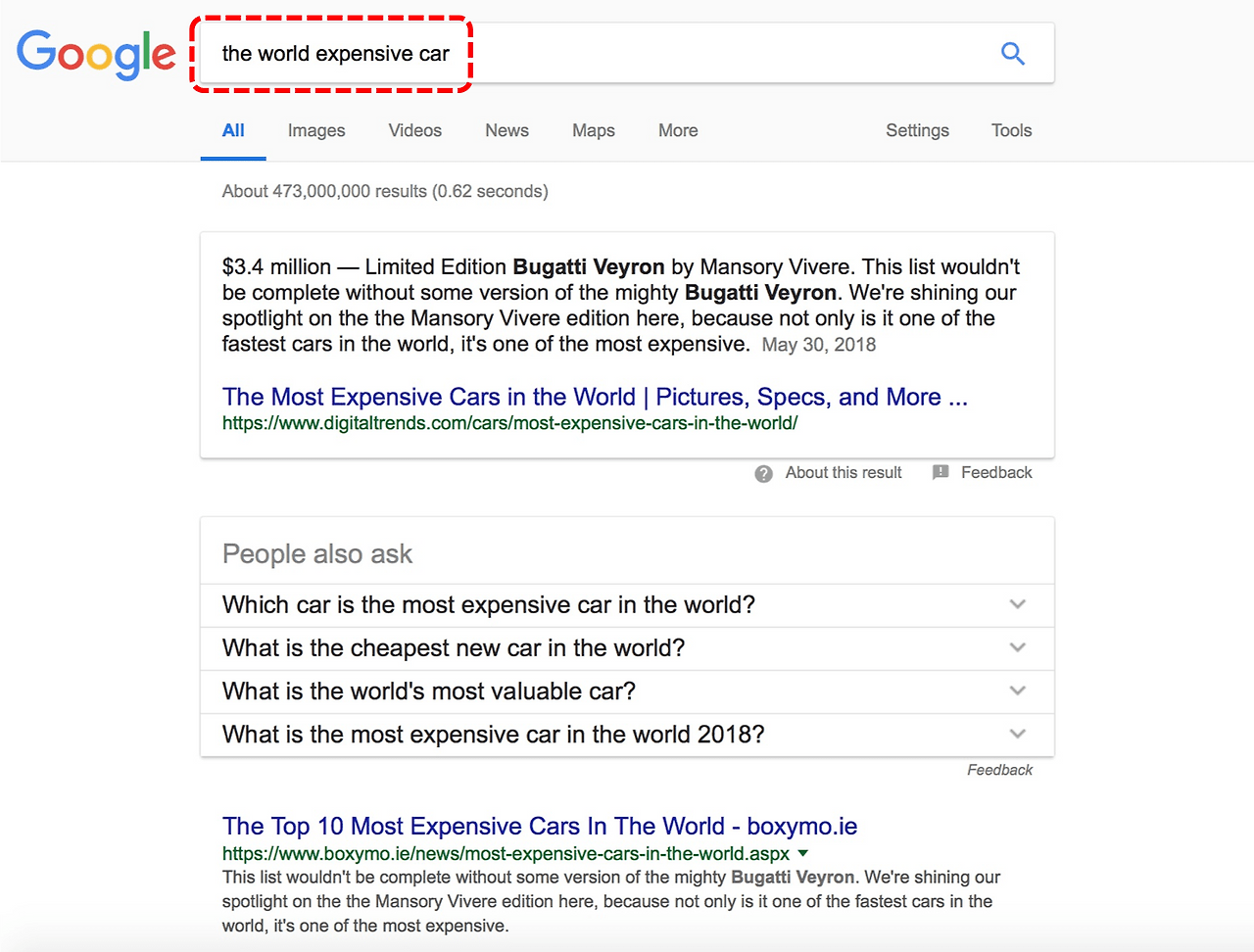Switch to the Videos search tab
Viewport: 1254px width, 952px height.
(414, 130)
